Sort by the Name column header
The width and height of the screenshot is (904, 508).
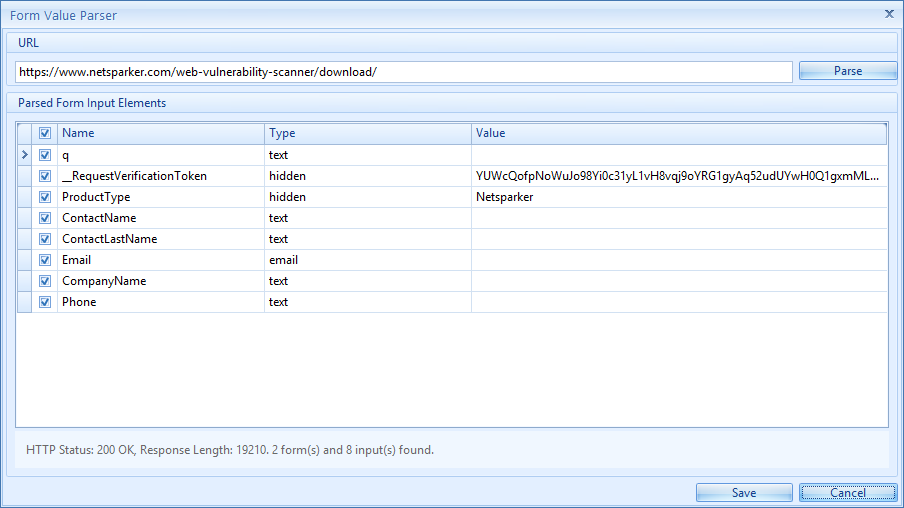coord(160,133)
